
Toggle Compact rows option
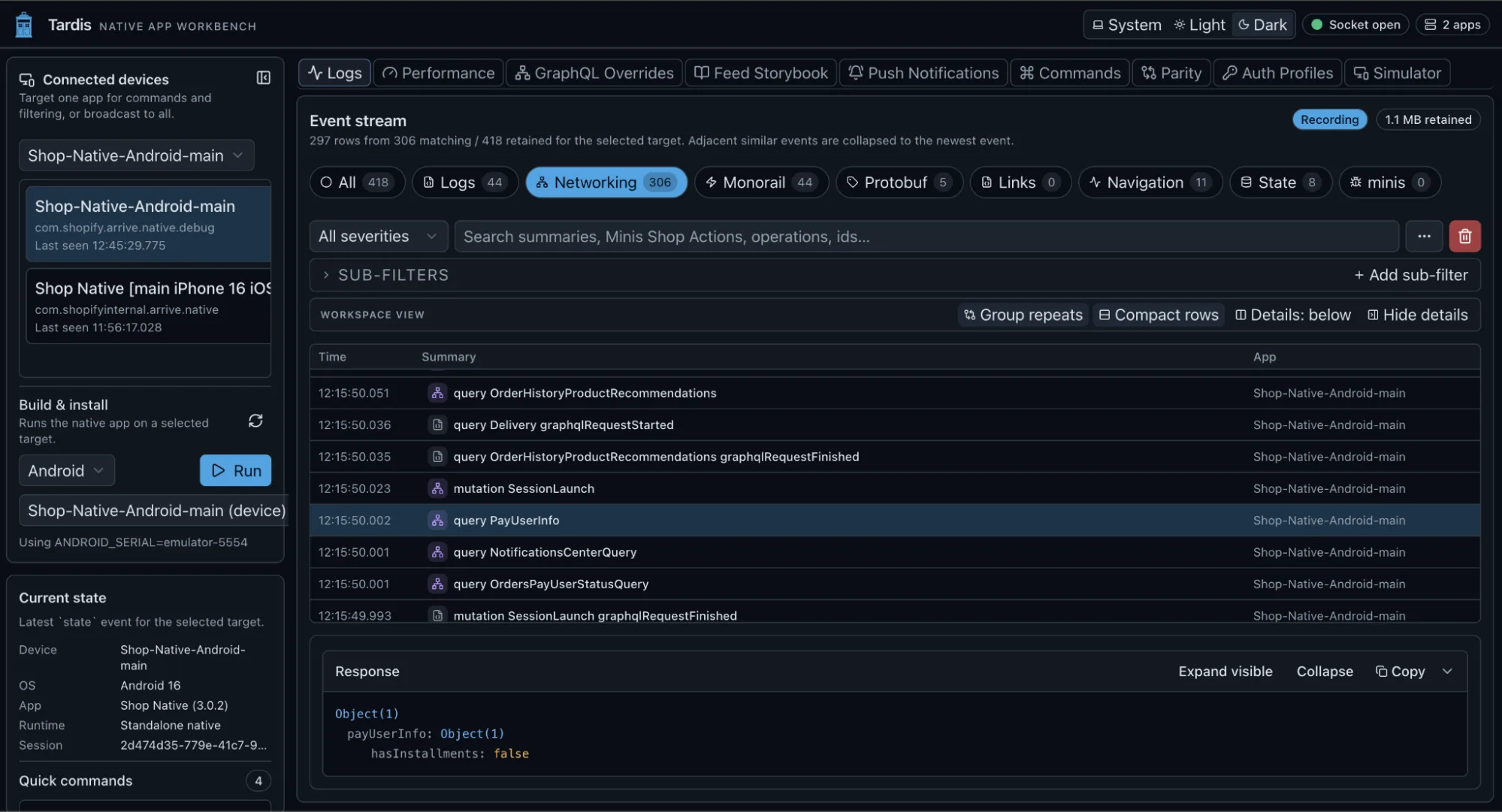click(1159, 315)
